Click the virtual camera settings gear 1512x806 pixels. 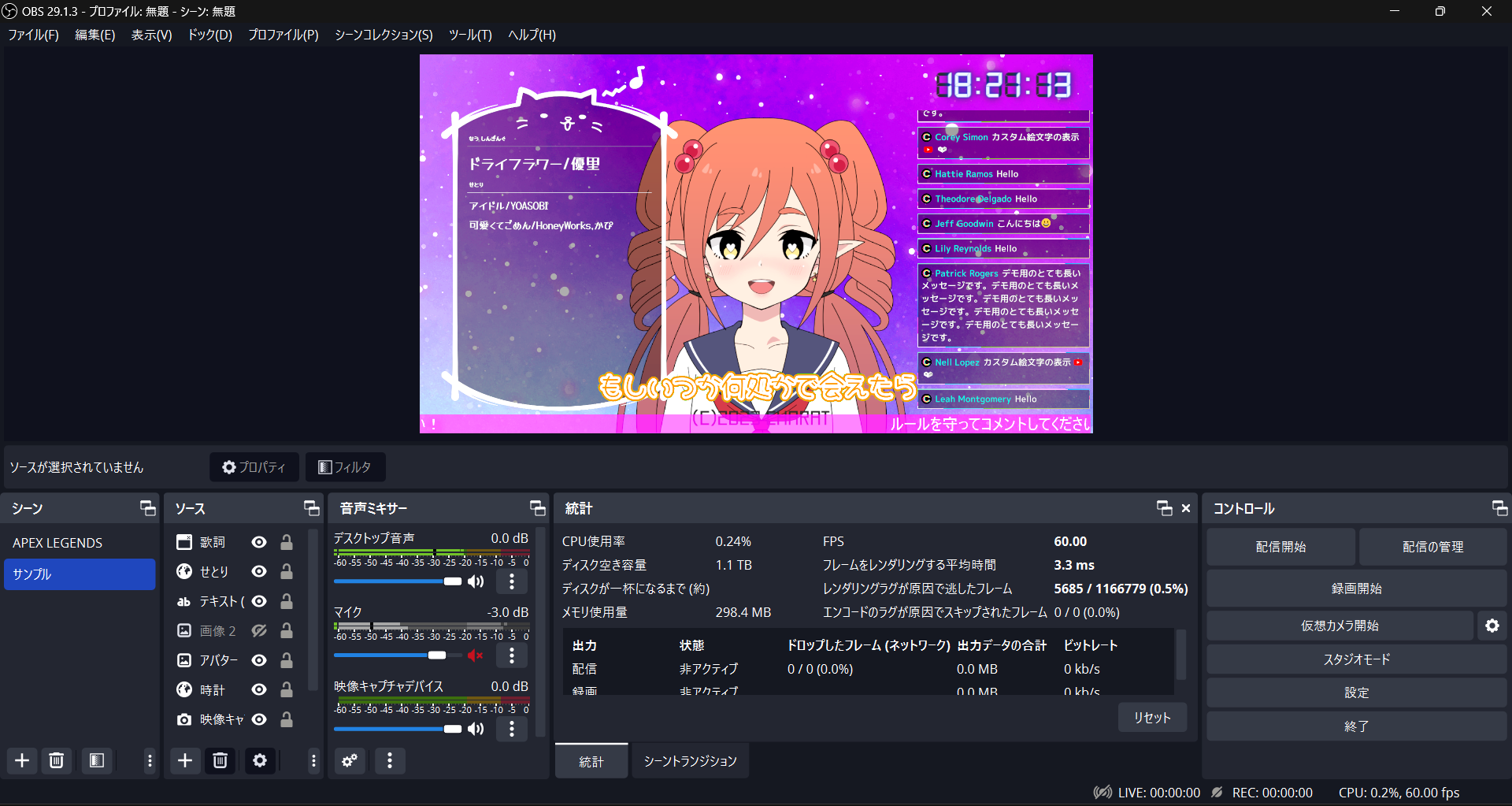tap(1492, 625)
